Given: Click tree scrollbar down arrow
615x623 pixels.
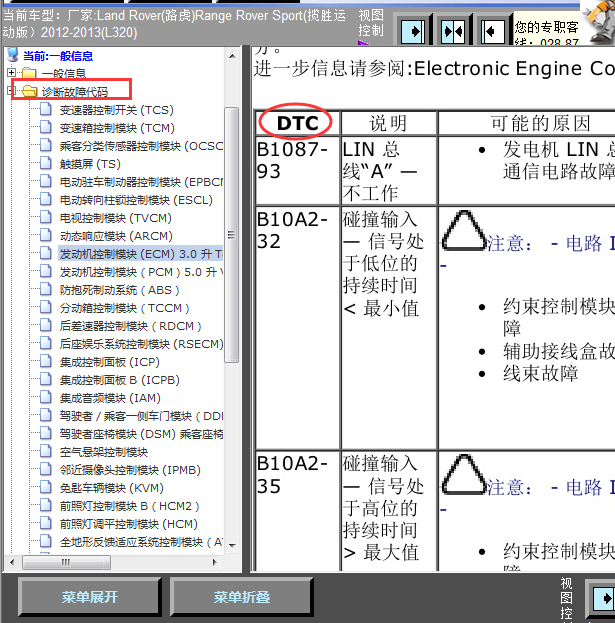Looking at the screenshot, I should click(x=232, y=546).
